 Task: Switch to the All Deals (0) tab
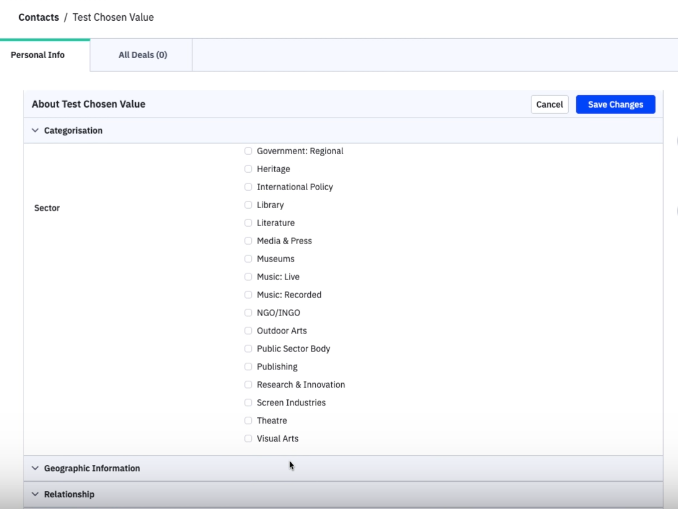[142, 55]
